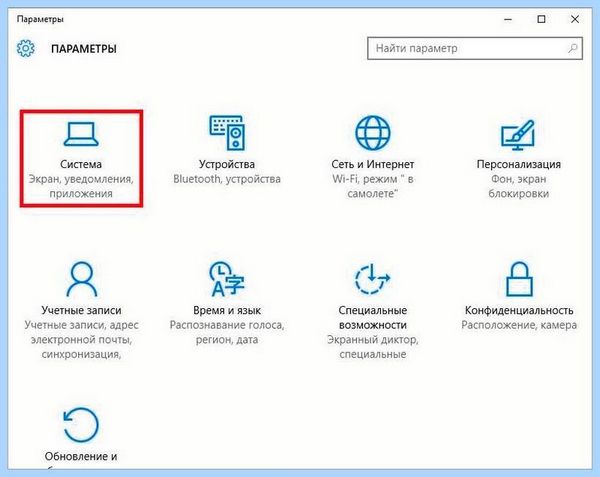Maximize the Параметры window
600x477 pixels.
(541, 19)
